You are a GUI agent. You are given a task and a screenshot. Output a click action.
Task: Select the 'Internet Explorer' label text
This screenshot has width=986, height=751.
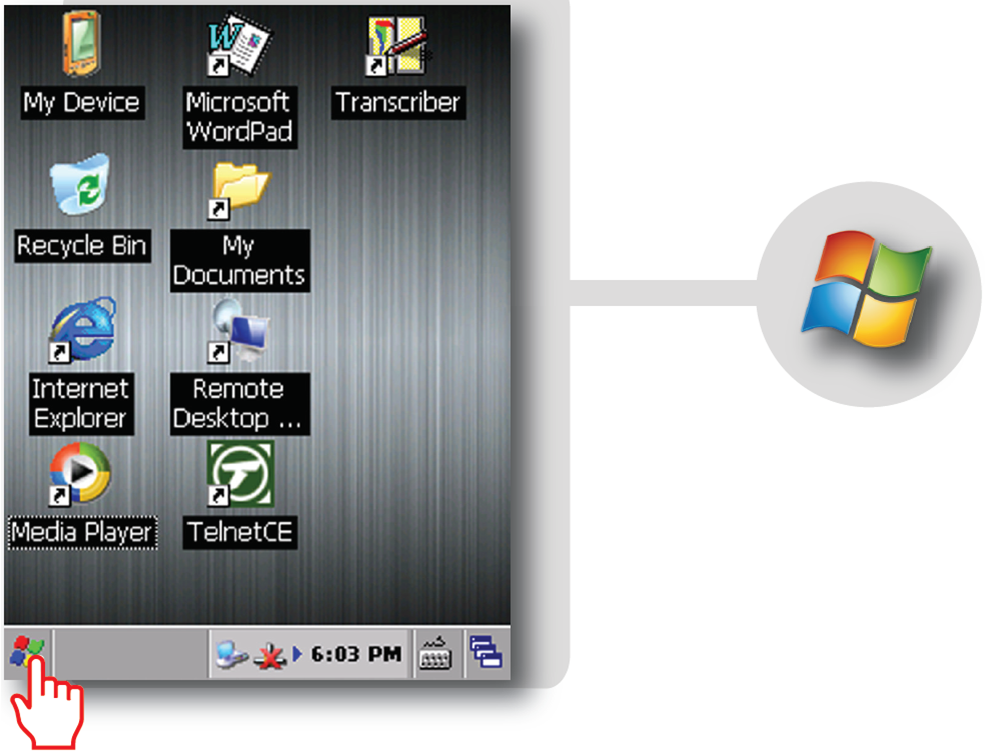(x=81, y=404)
